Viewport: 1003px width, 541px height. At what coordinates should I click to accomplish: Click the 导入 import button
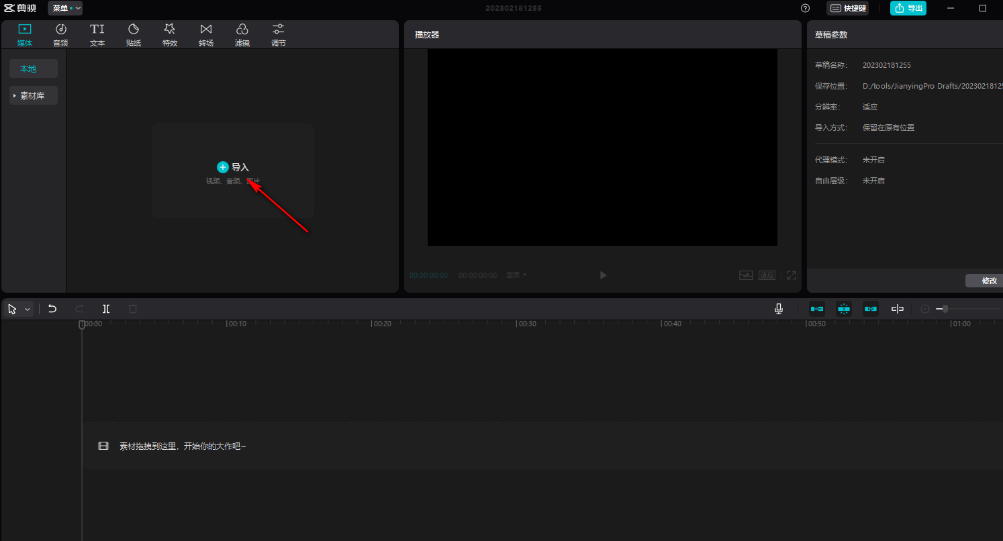233,167
